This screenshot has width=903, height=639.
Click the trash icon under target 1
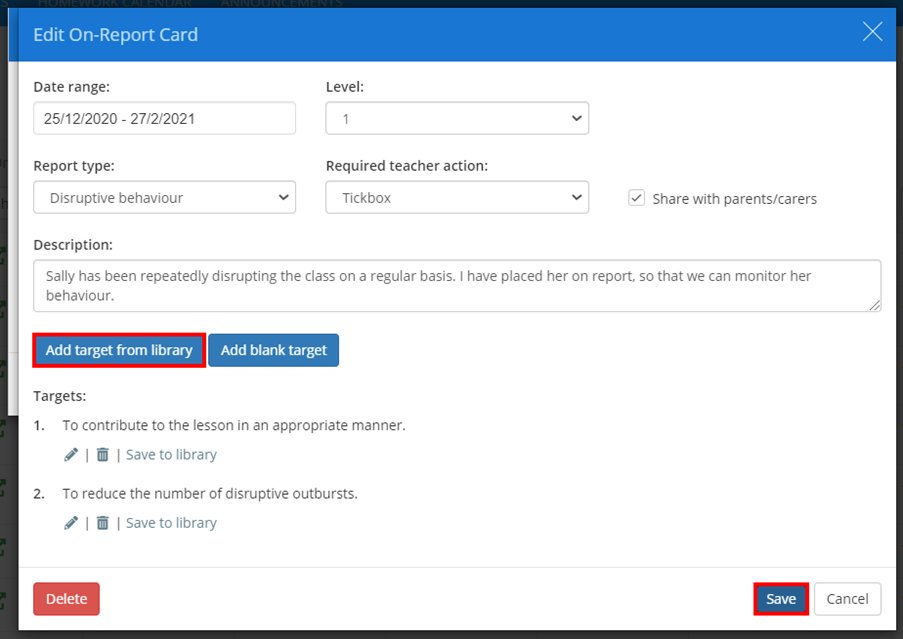coord(101,454)
